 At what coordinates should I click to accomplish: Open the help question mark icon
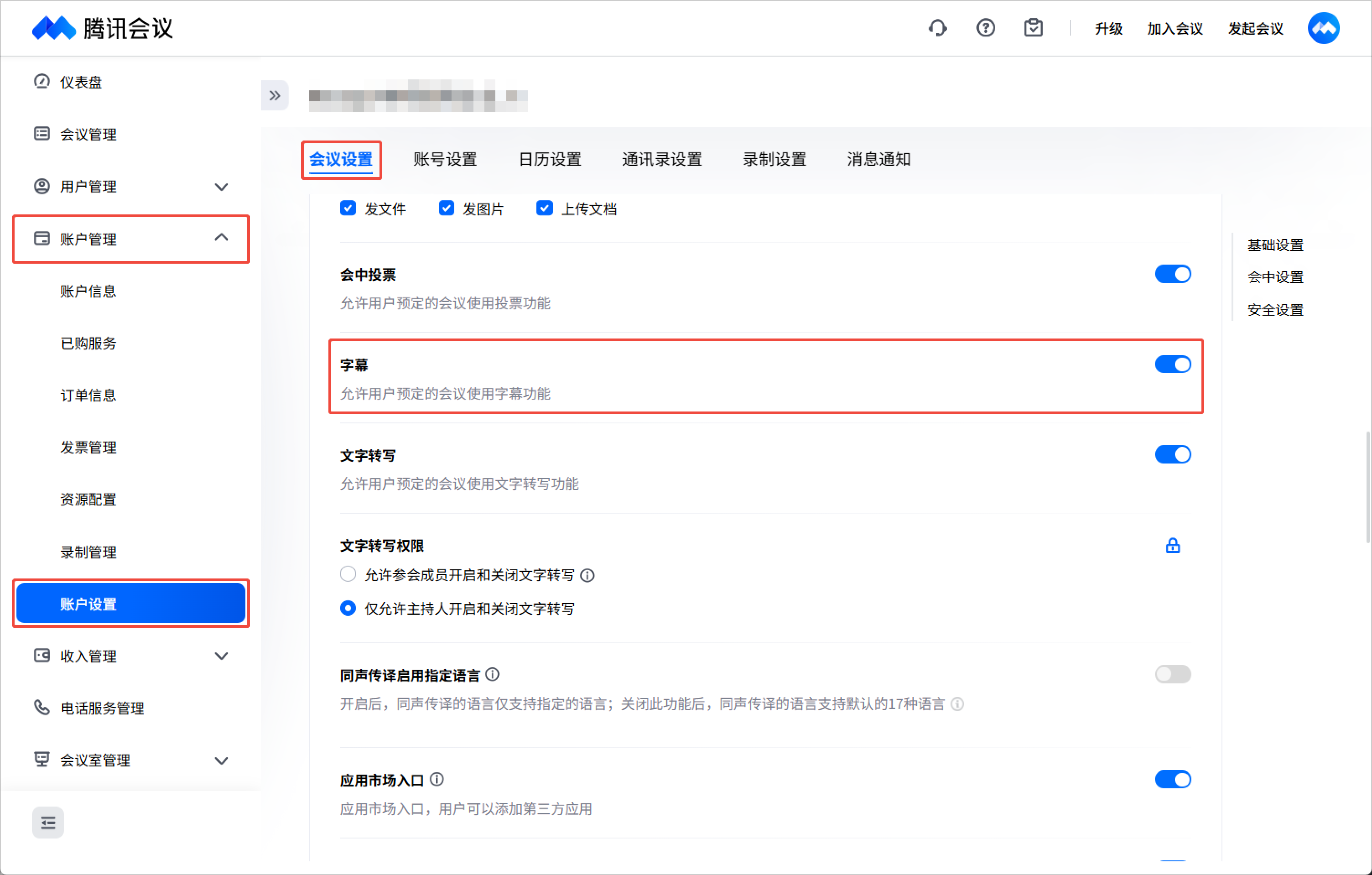click(985, 28)
